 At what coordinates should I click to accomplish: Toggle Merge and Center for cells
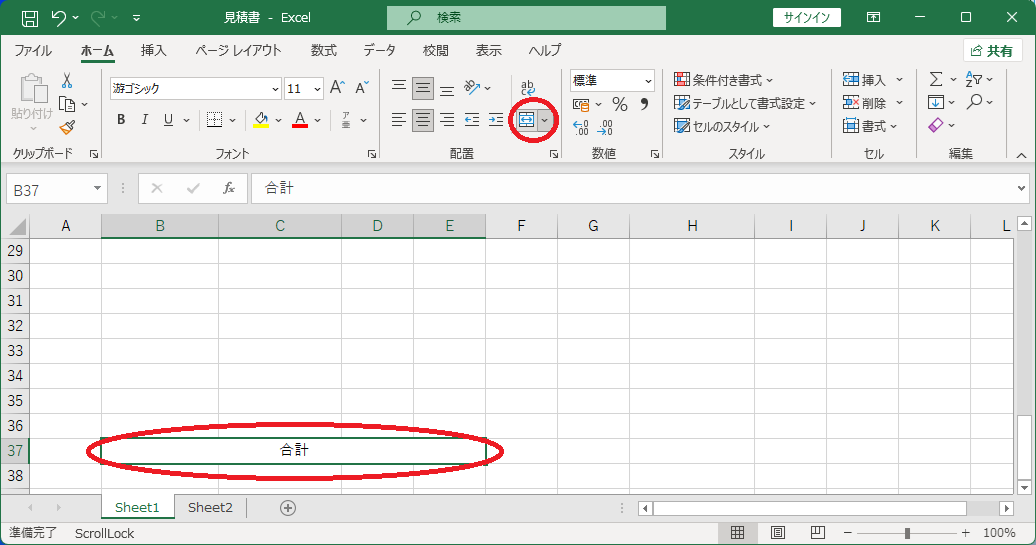pos(526,120)
